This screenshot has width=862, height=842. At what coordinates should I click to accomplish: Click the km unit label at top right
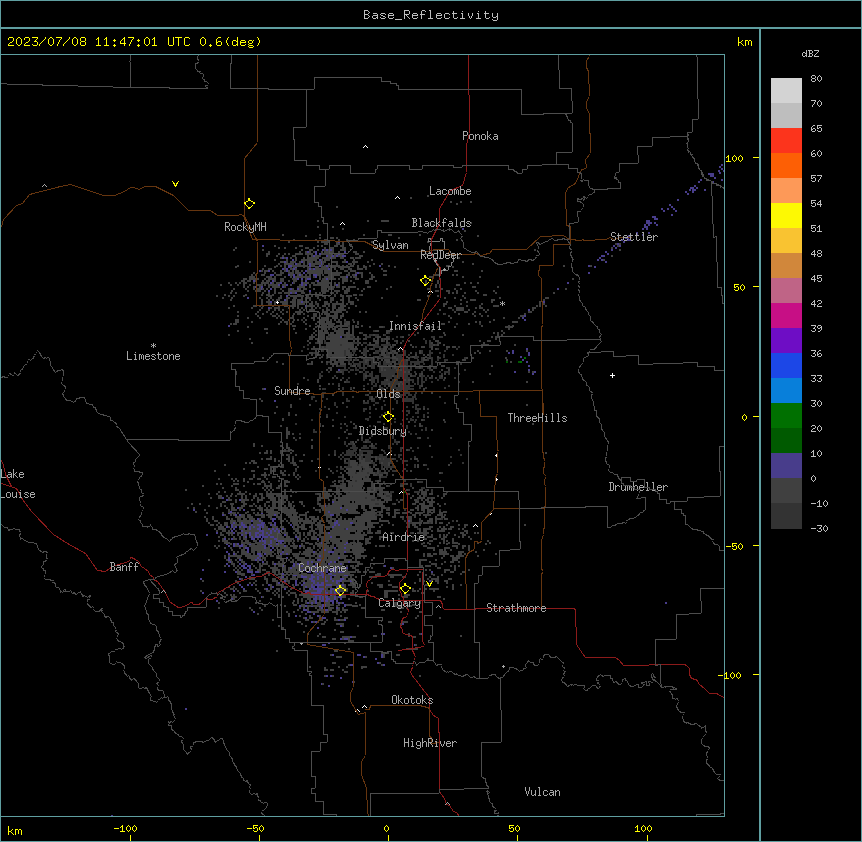(x=745, y=42)
